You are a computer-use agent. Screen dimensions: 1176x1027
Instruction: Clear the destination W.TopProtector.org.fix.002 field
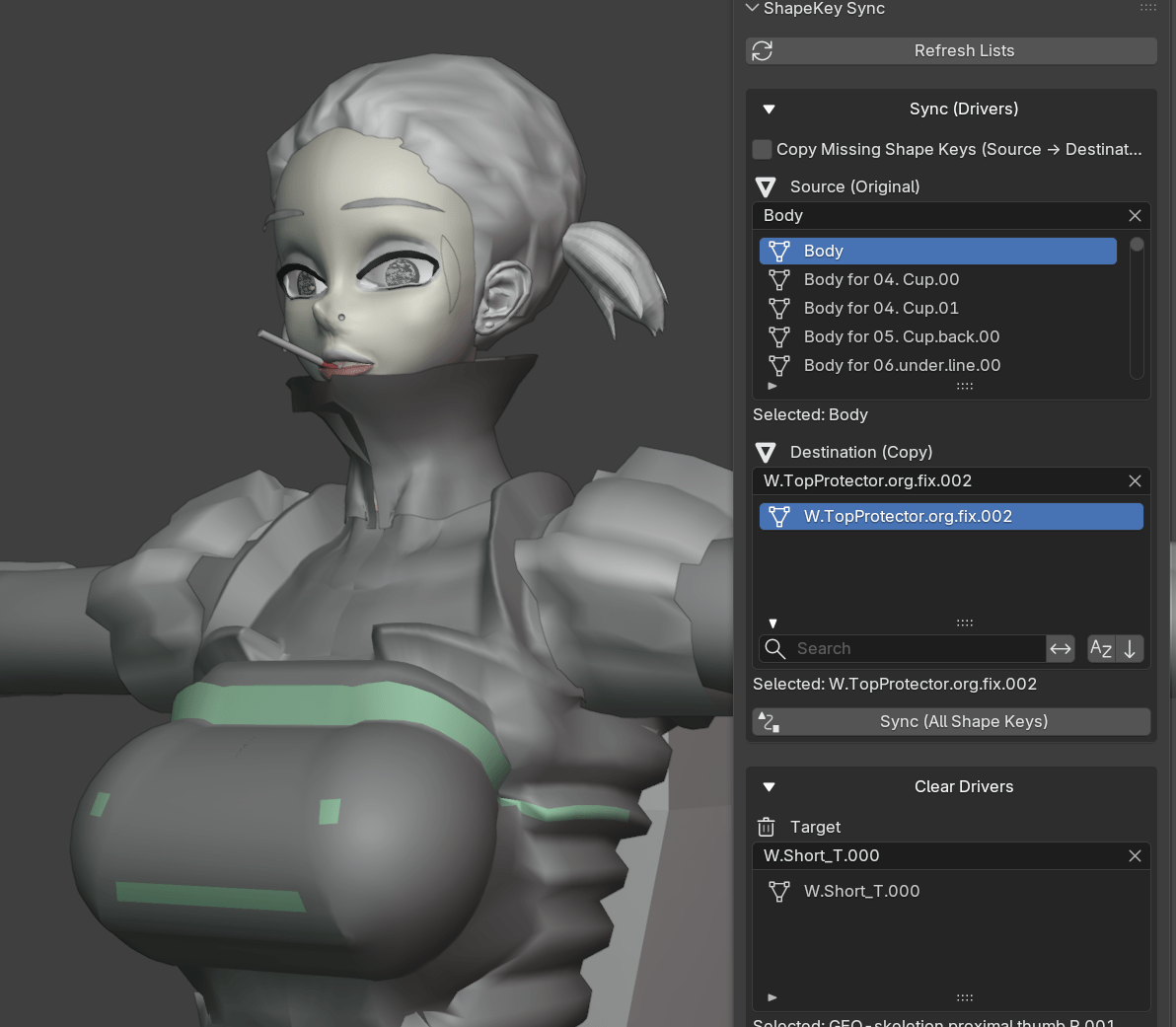pyautogui.click(x=1135, y=480)
